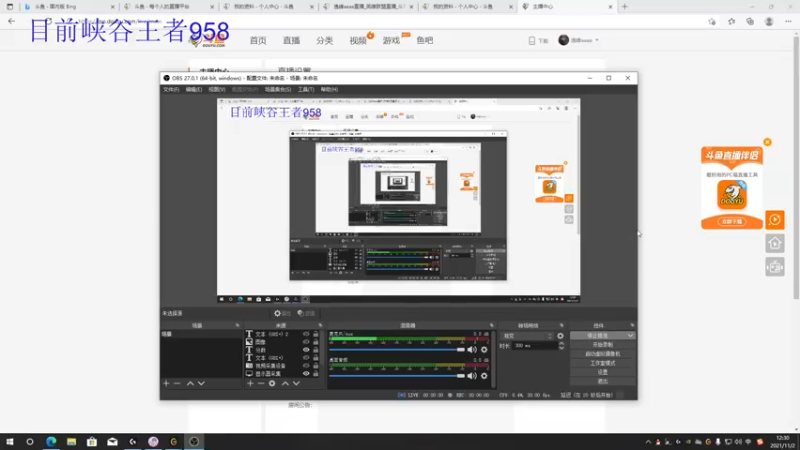Open the 淡出 transition type dropdown
The height and width of the screenshot is (450, 800).
pyautogui.click(x=528, y=336)
